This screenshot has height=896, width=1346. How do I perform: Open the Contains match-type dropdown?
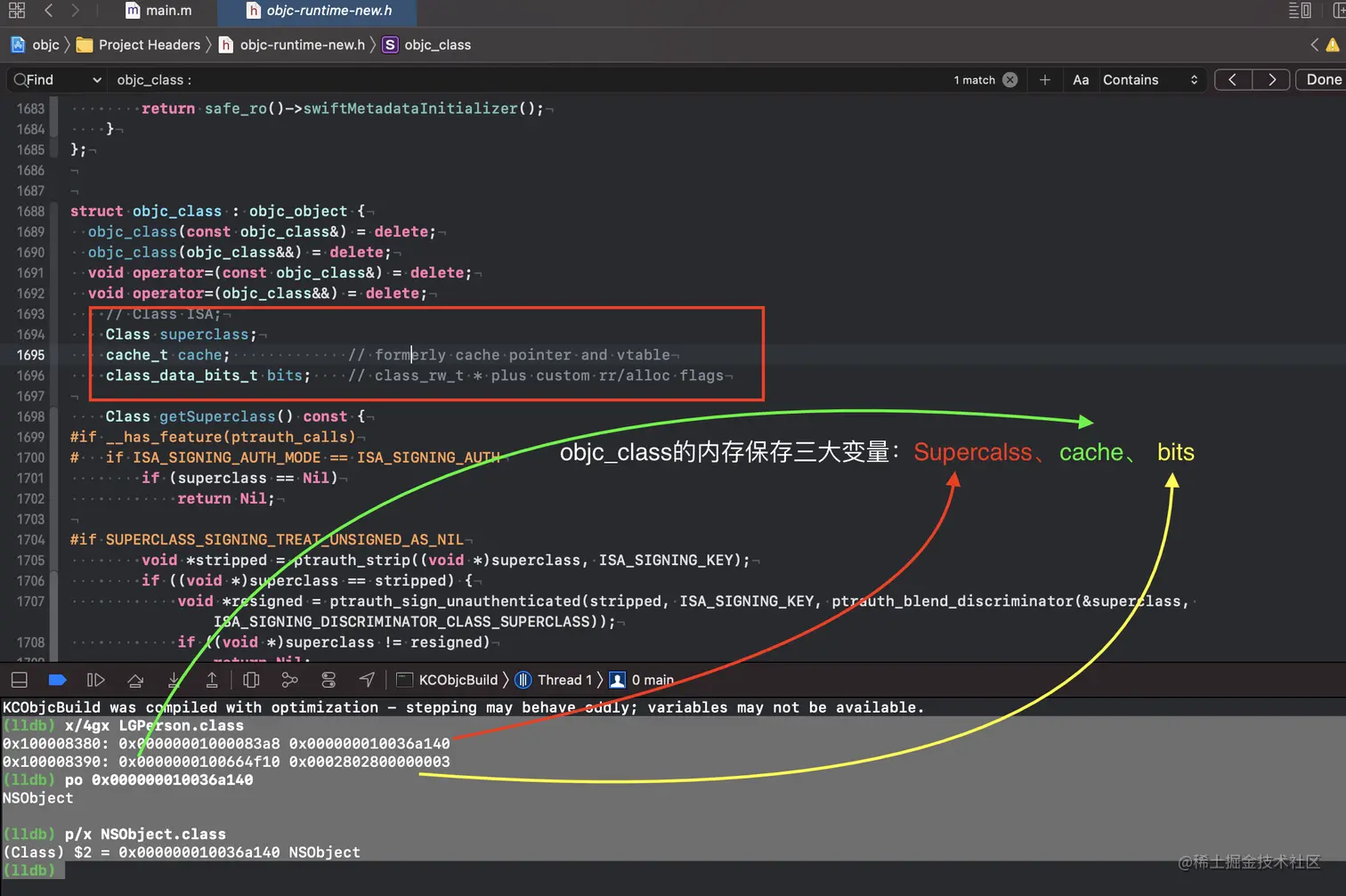tap(1151, 79)
